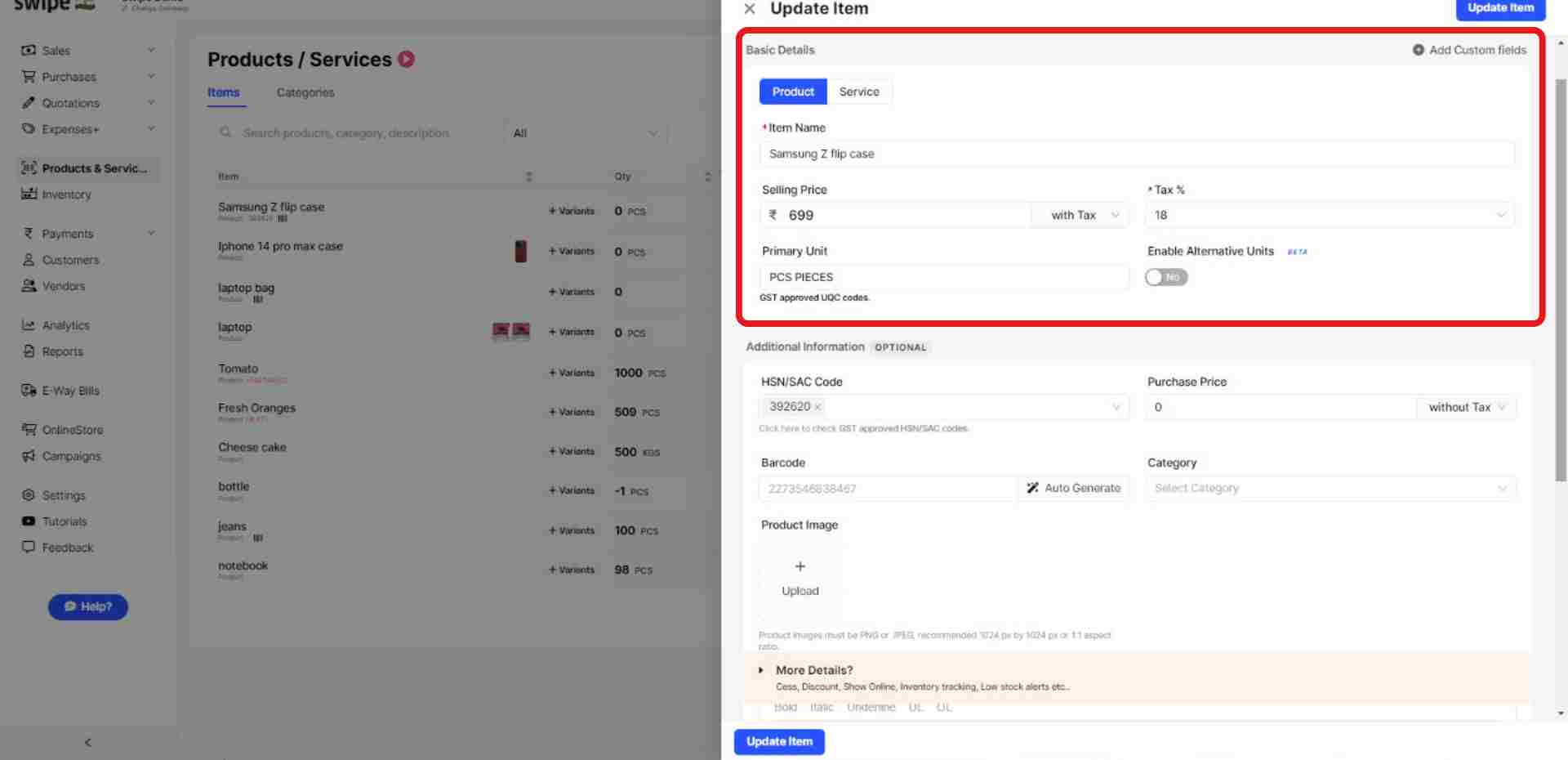
Task: Click the Auto Generate wand icon
Action: pos(1032,488)
